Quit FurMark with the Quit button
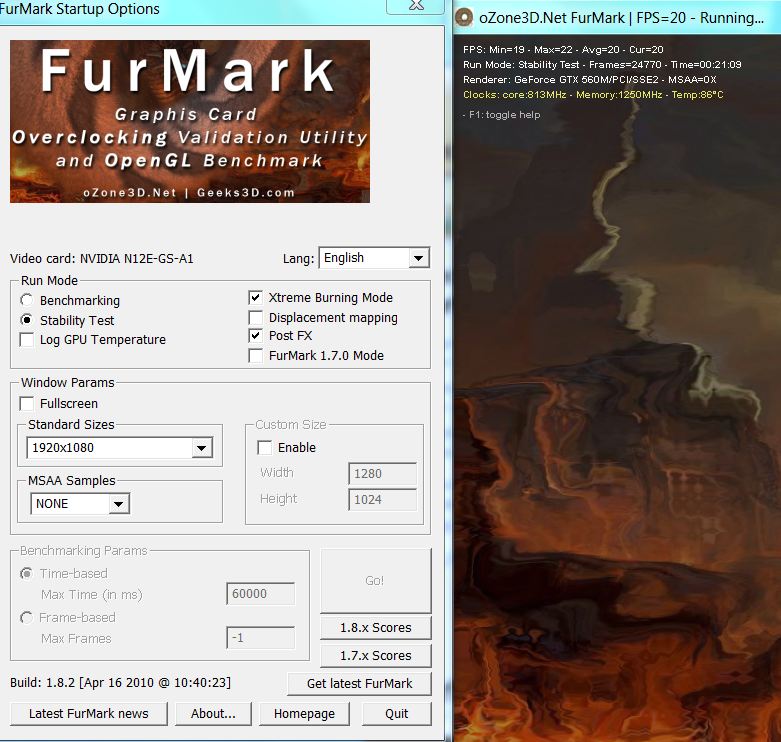Image resolution: width=781 pixels, height=742 pixels. (x=396, y=714)
